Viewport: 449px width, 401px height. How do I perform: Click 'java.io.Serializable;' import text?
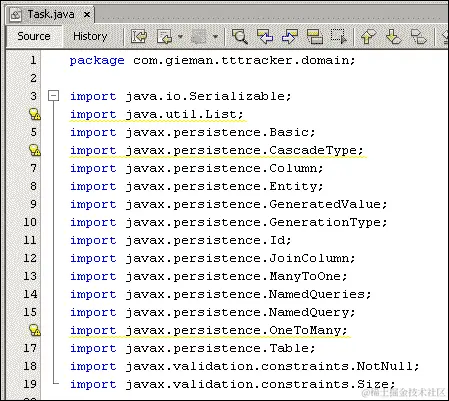pos(208,96)
